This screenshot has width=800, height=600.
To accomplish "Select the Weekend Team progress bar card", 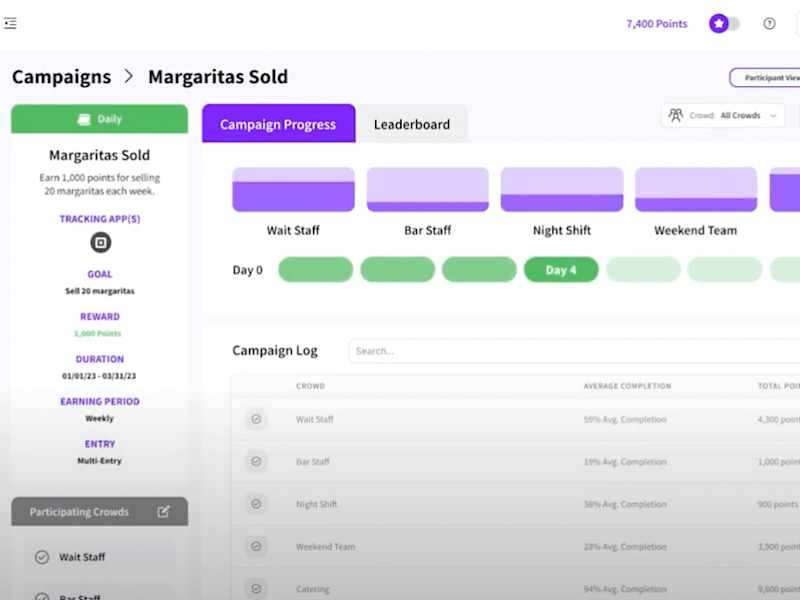I will click(x=696, y=189).
